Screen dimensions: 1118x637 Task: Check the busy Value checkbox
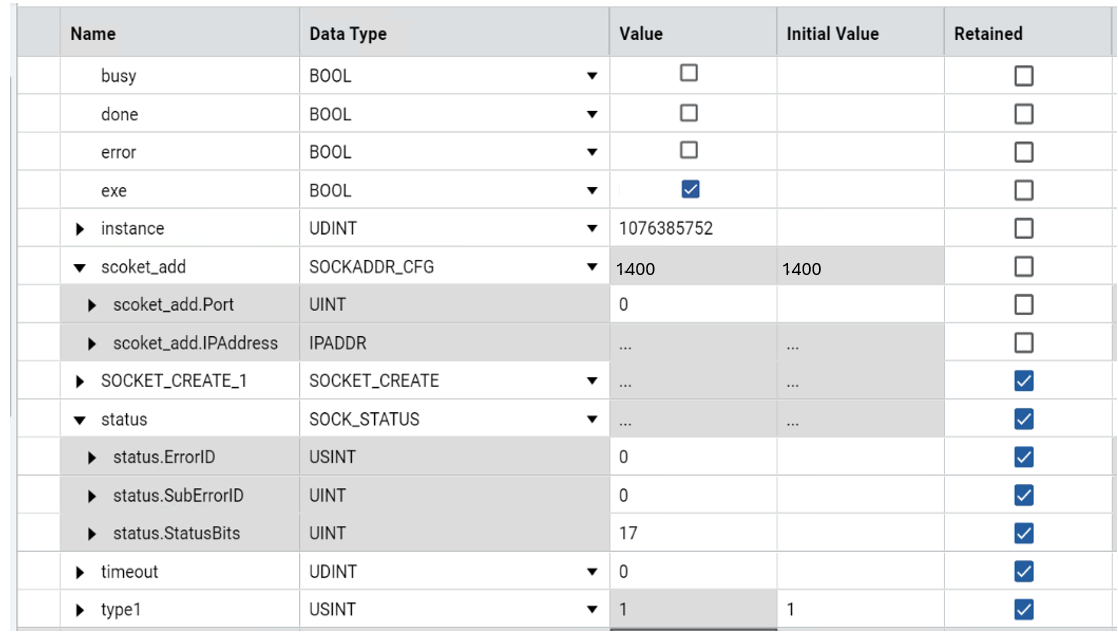tap(688, 74)
